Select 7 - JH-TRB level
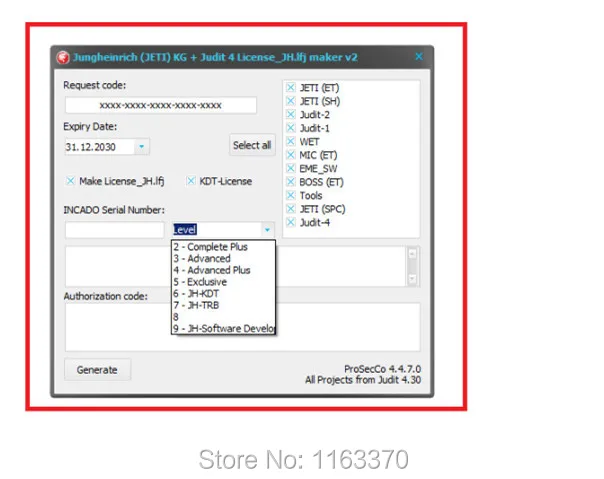The height and width of the screenshot is (479, 604). [x=223, y=305]
